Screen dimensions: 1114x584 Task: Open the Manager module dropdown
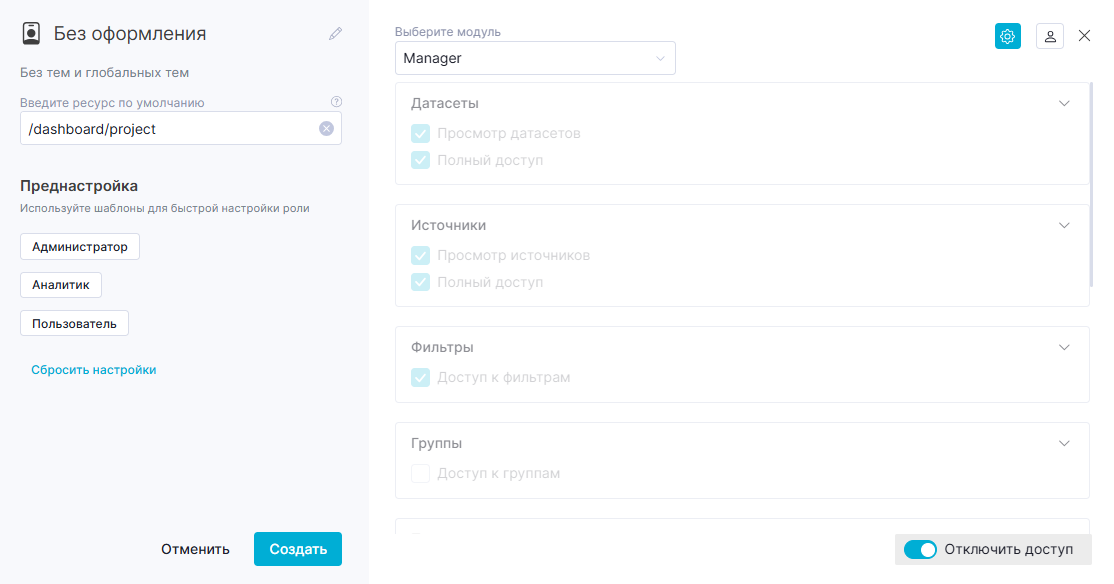(x=535, y=58)
